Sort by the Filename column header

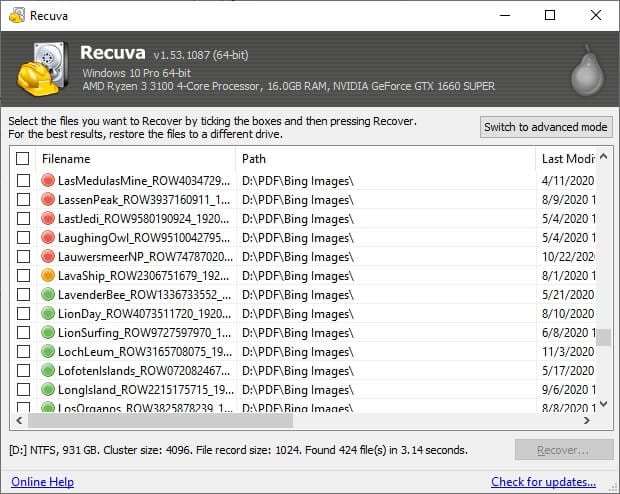(135, 159)
